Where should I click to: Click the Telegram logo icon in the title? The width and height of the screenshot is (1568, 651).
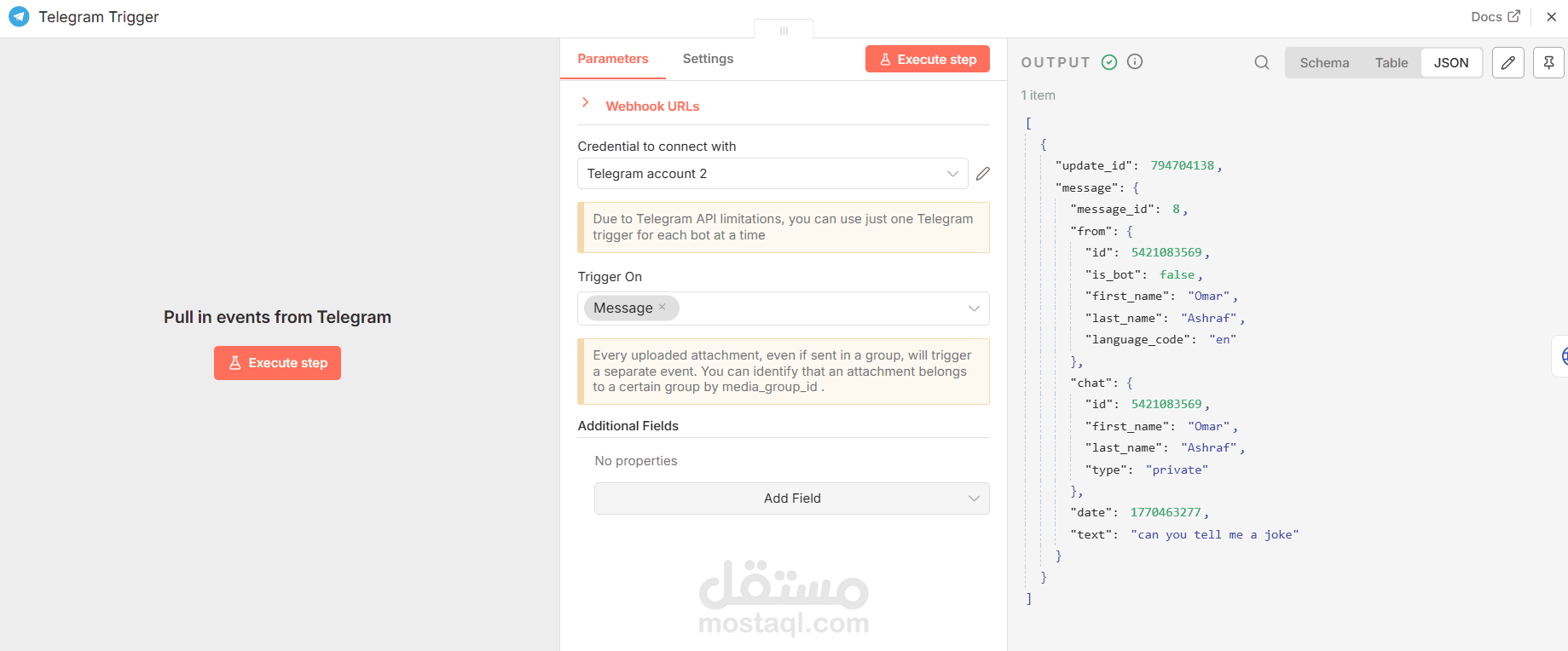19,16
